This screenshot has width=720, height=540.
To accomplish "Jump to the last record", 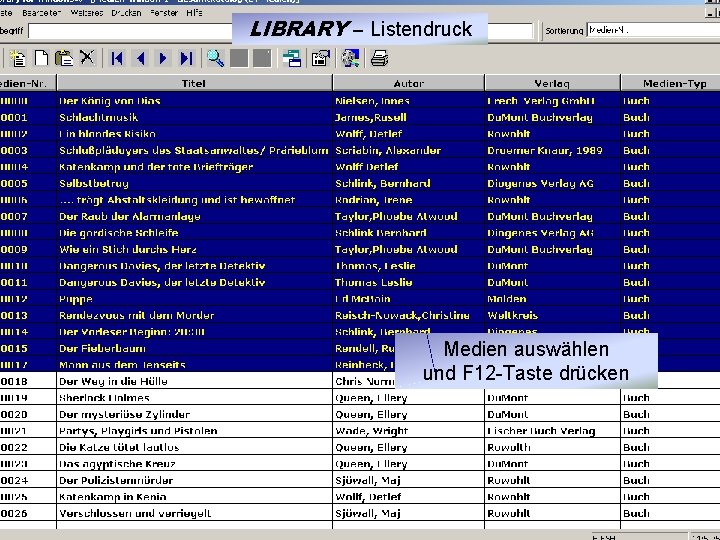I will coord(186,58).
